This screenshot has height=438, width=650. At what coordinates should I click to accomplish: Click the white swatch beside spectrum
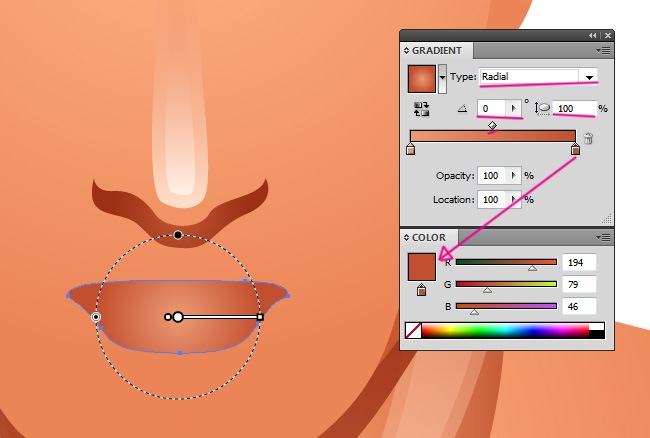pyautogui.click(x=597, y=327)
